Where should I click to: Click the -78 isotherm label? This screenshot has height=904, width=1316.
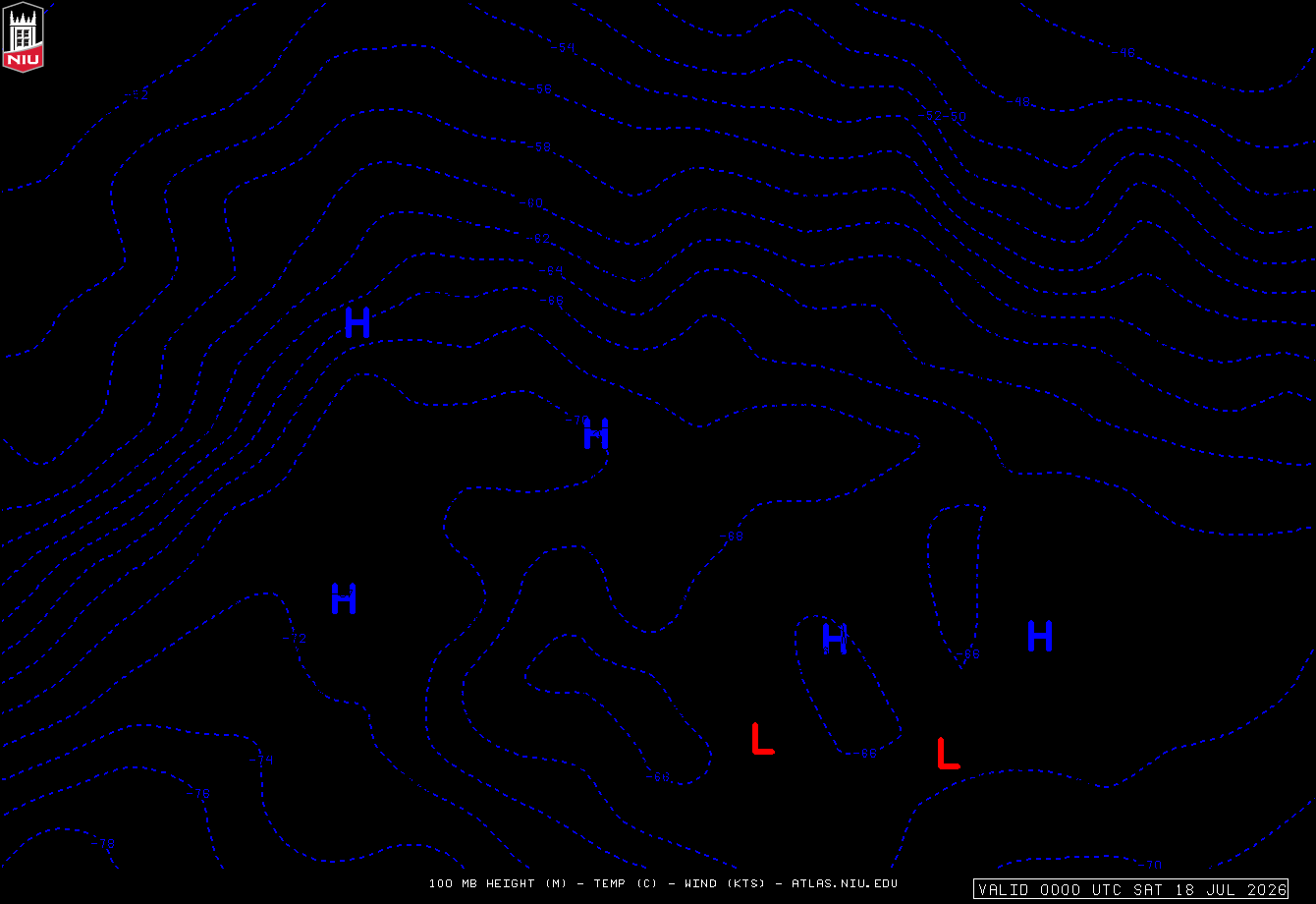pos(103,843)
